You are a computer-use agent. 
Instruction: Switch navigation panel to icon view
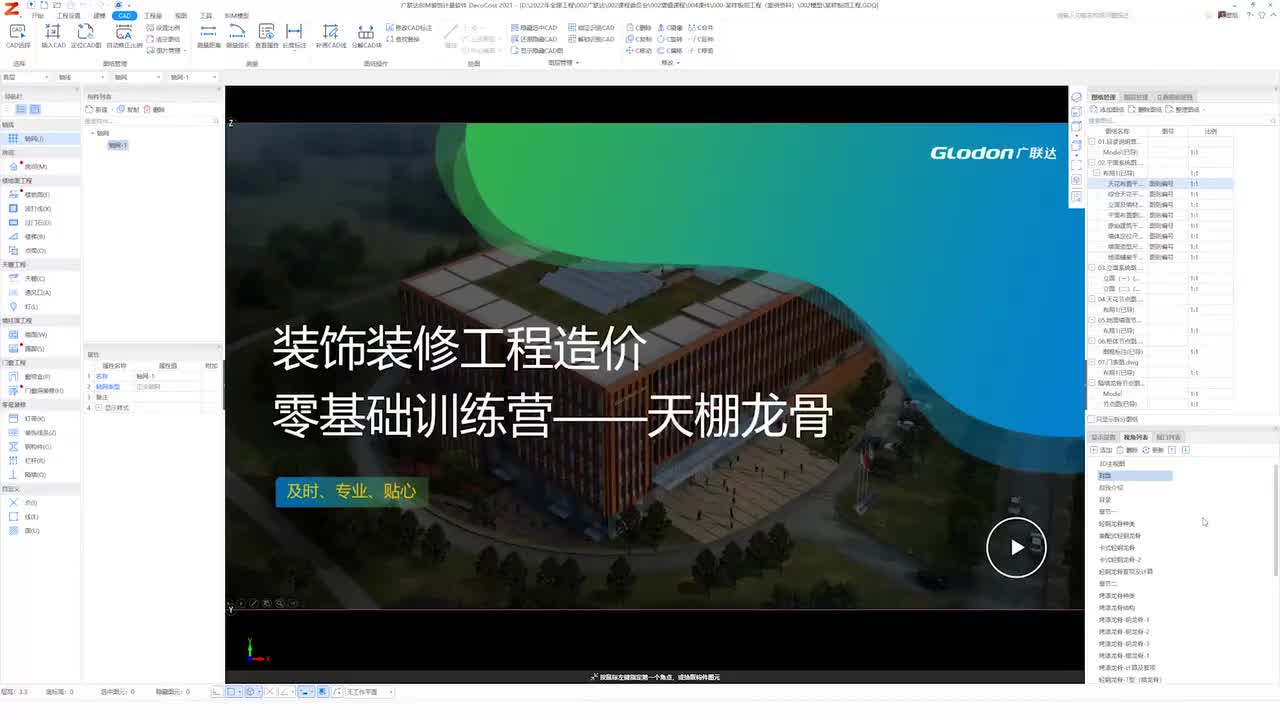(x=35, y=109)
